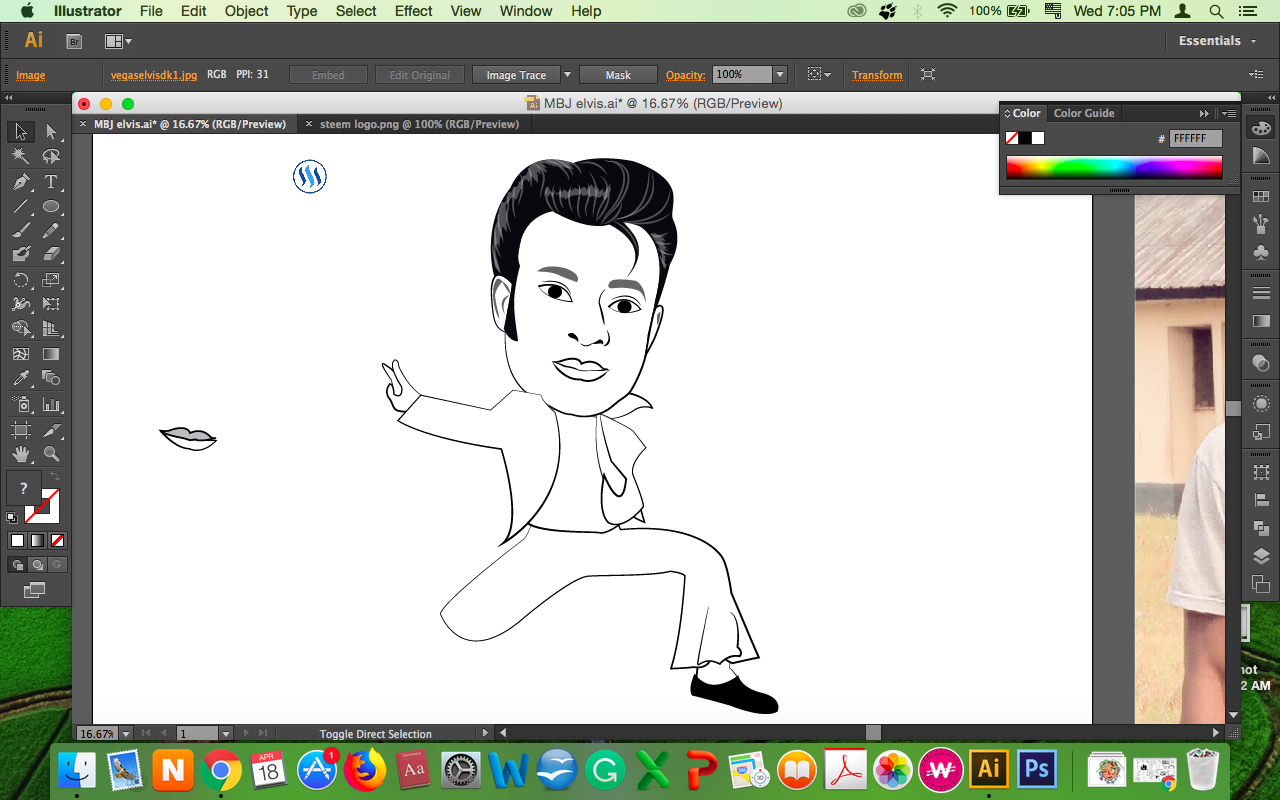Select the Line Segment tool
Viewport: 1280px width, 800px height.
click(21, 207)
